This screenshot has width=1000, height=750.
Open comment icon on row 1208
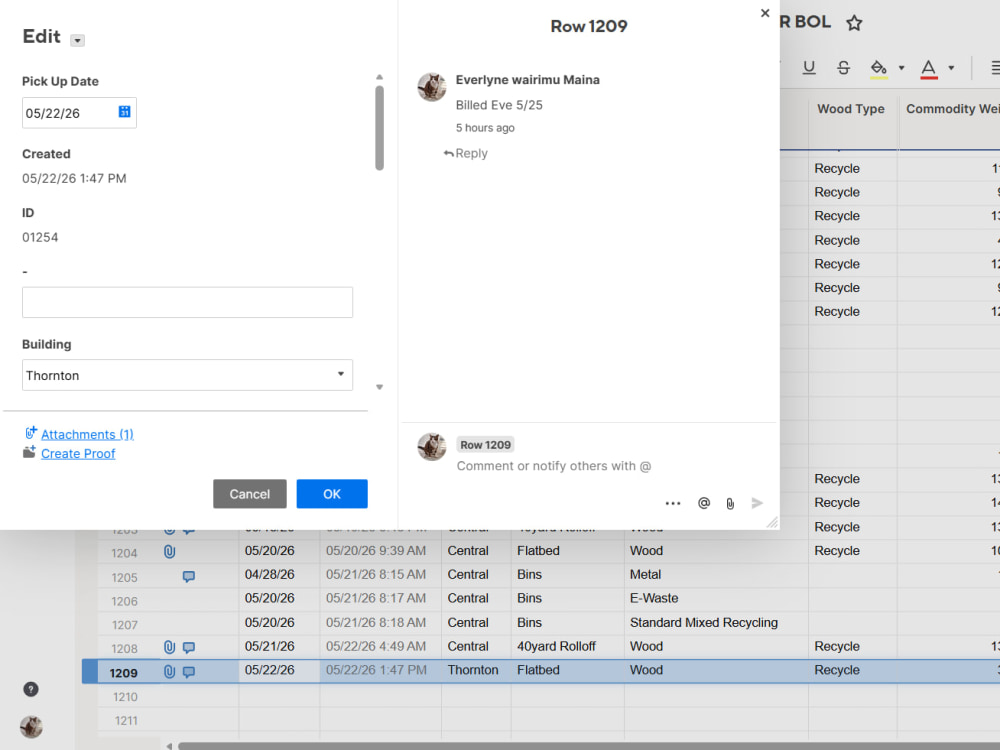click(189, 647)
